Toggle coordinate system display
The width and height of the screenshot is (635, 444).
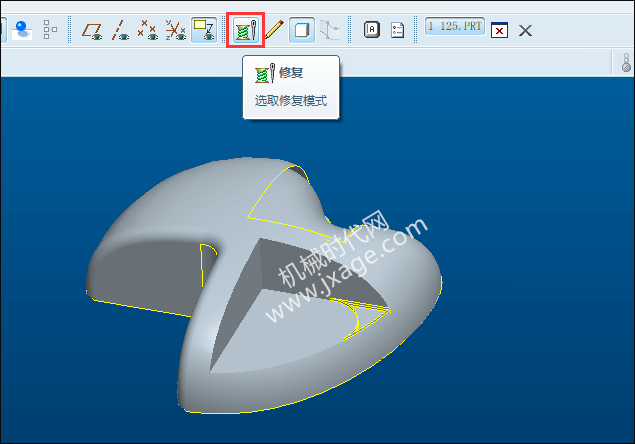coord(175,30)
